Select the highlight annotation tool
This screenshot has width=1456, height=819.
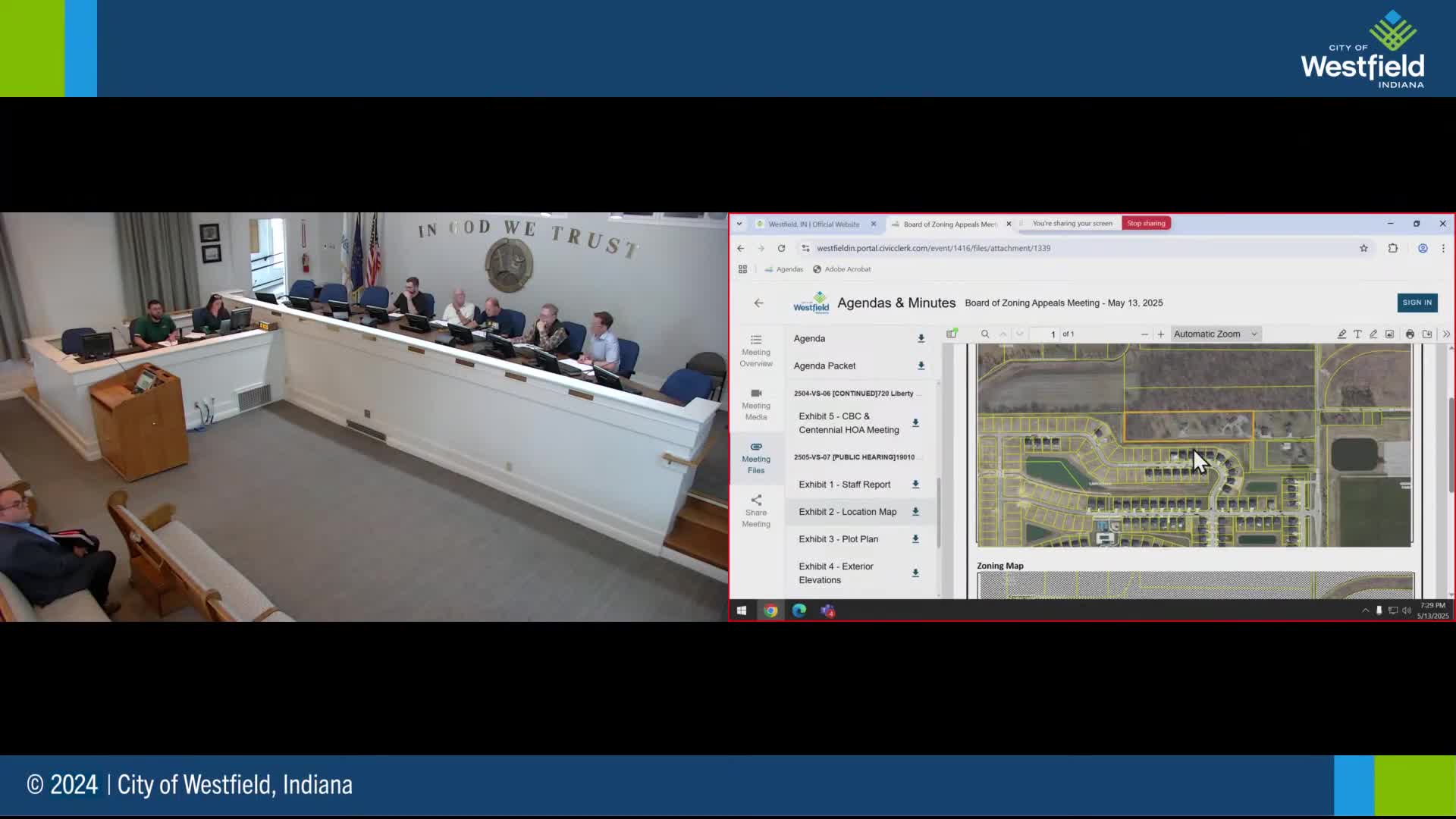coord(1341,334)
